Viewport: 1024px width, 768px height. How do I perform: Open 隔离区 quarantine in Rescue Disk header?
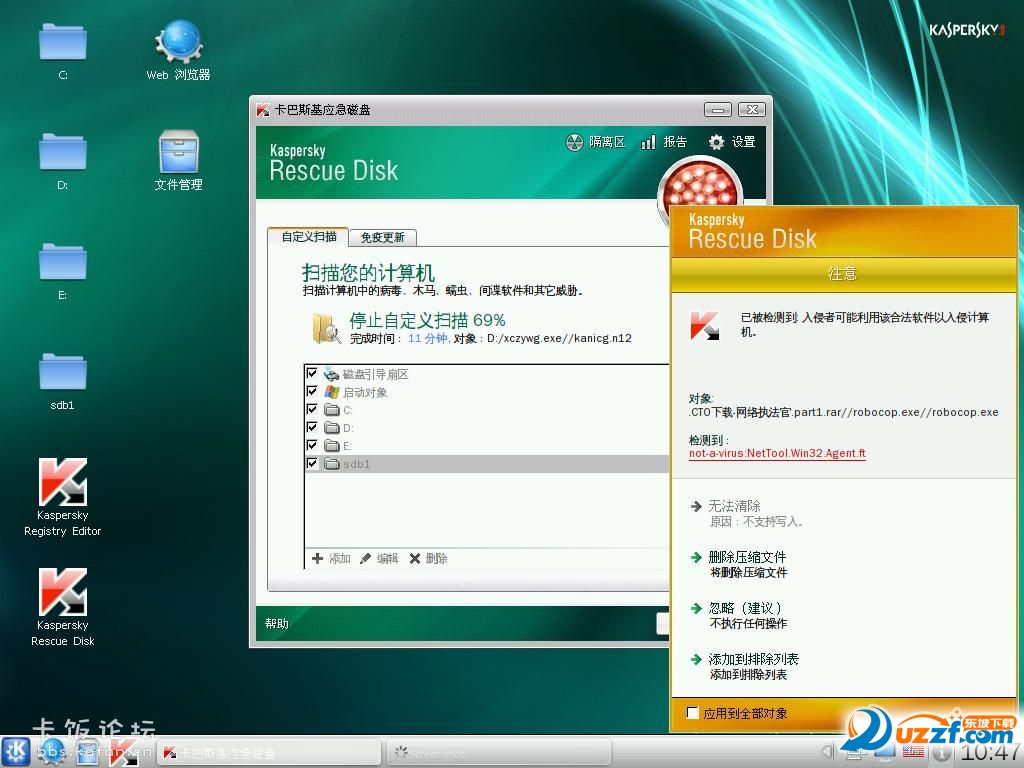pos(595,142)
